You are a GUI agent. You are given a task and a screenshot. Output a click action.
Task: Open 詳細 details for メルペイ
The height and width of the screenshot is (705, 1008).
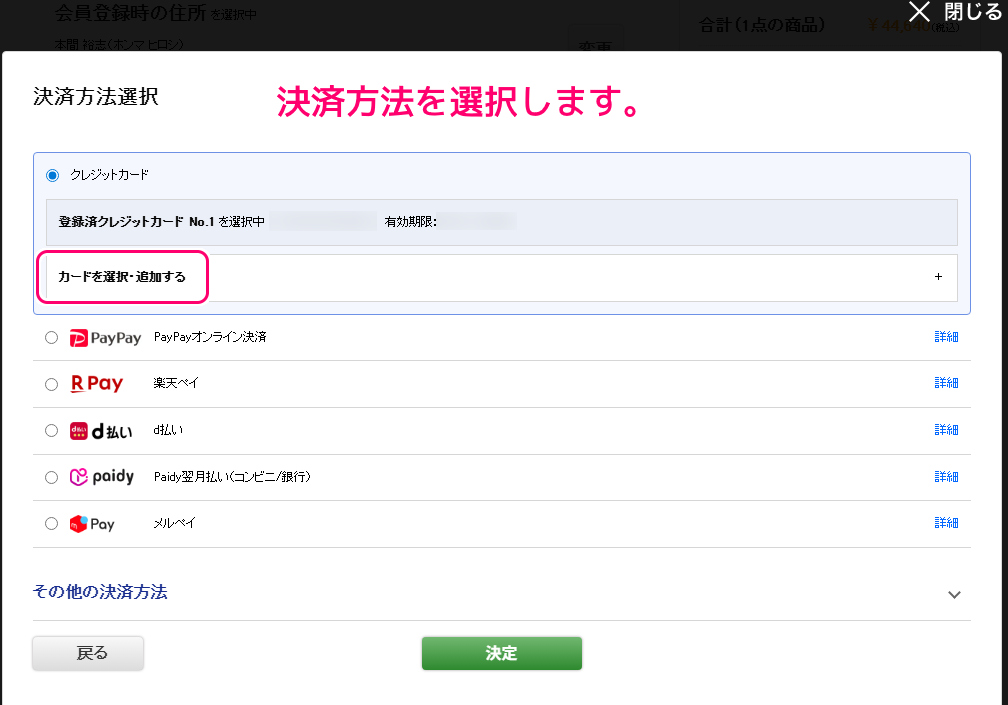946,523
